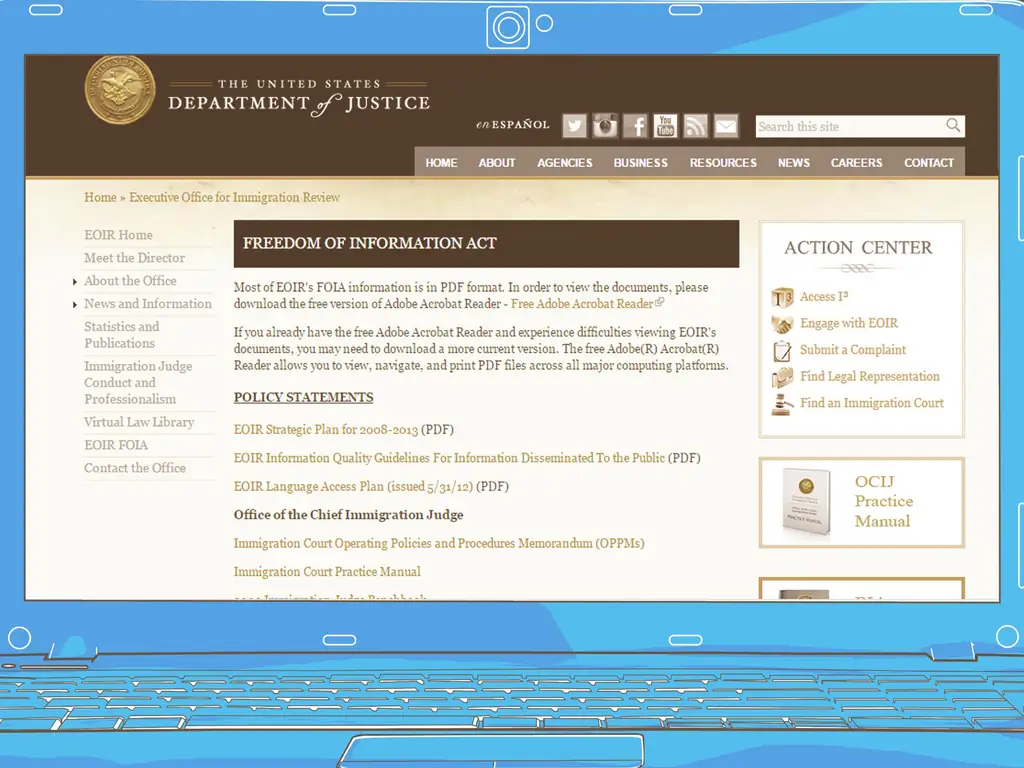Open the Instagram icon in header
The width and height of the screenshot is (1024, 768).
click(604, 126)
